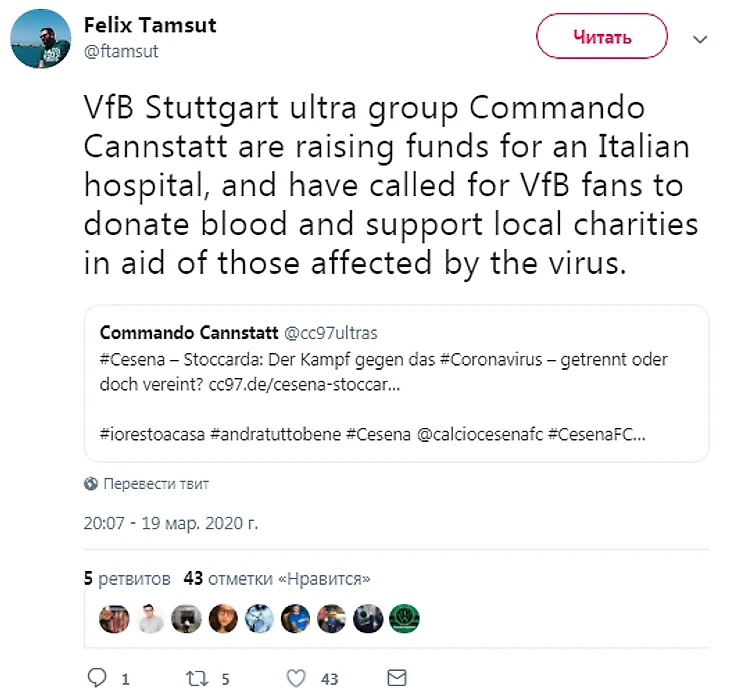Image resolution: width=730 pixels, height=699 pixels.
Task: Click the globe icon beside Перевести твит
Action: (x=91, y=484)
